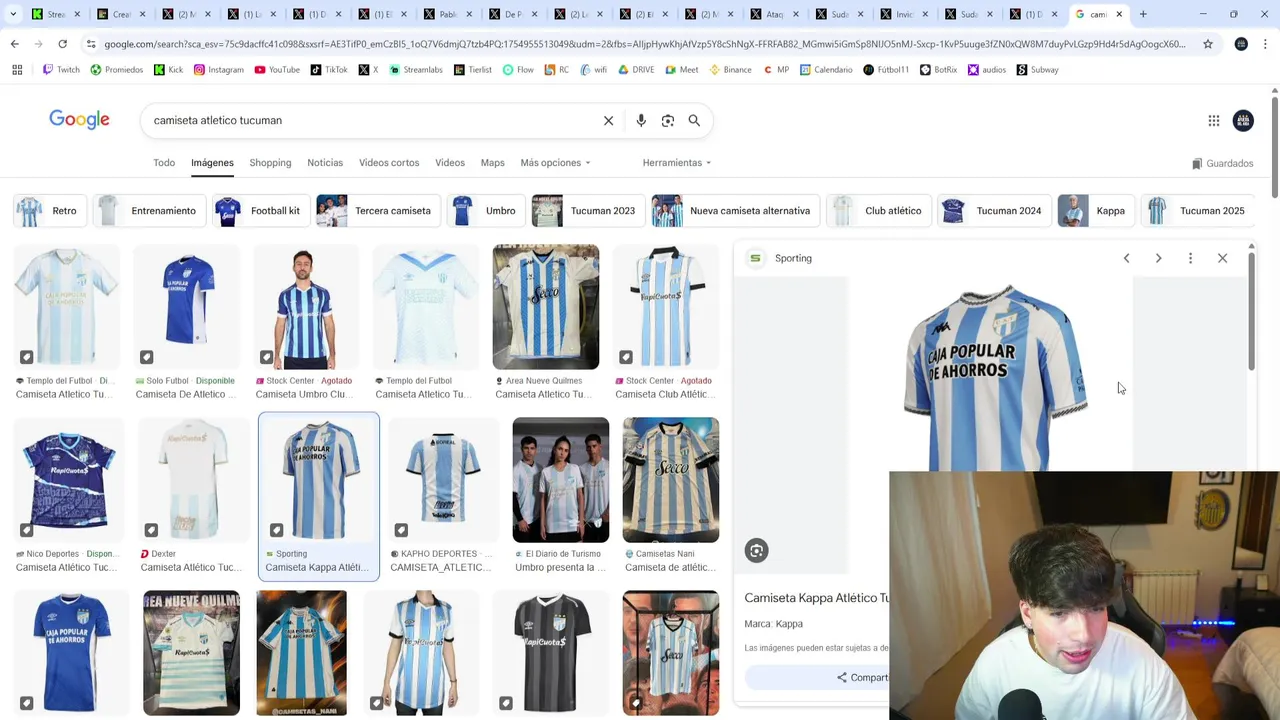Filter results by Entrenamiento chip
Image resolution: width=1280 pixels, height=720 pixels.
(149, 211)
